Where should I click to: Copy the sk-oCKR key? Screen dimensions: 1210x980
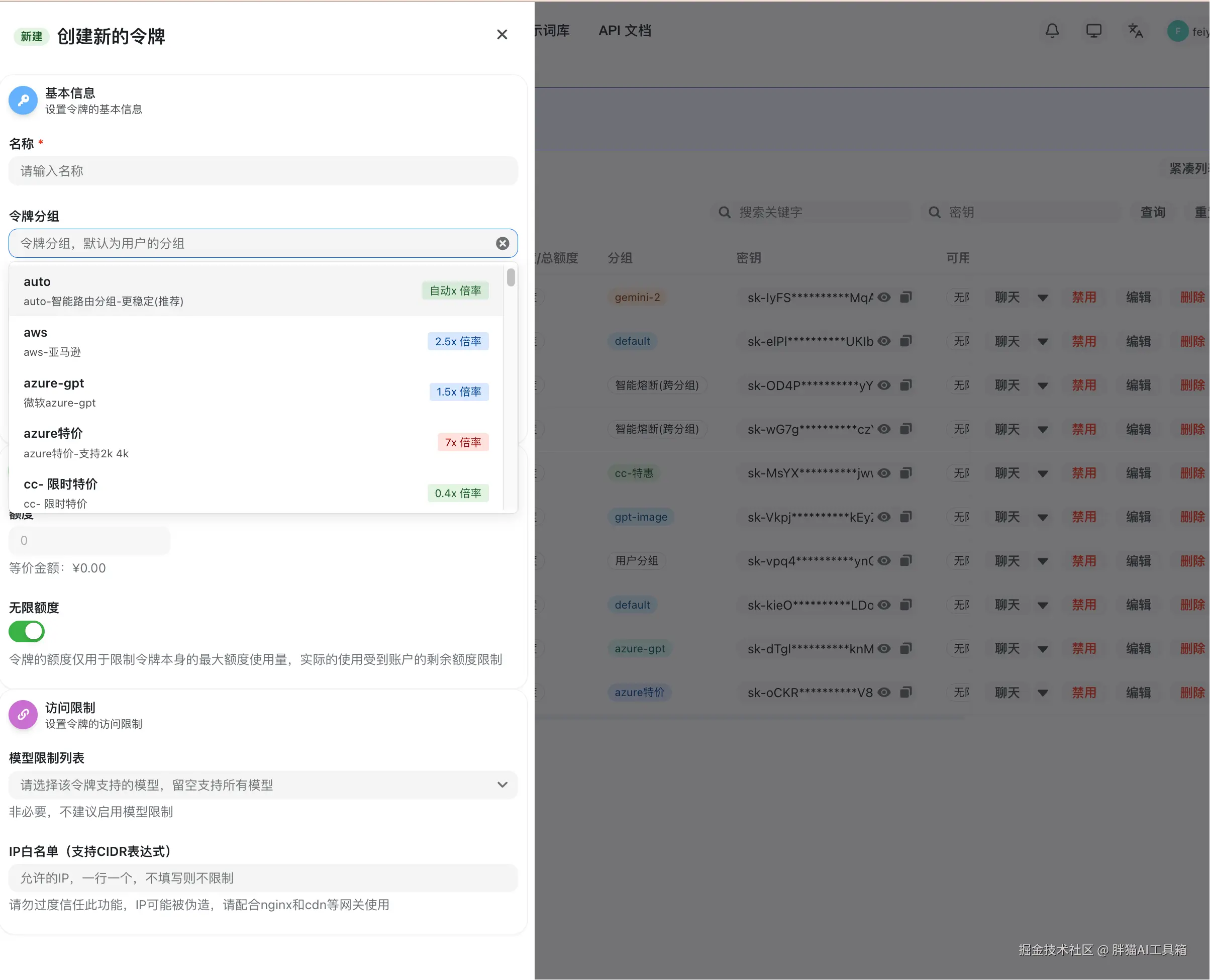coord(906,692)
